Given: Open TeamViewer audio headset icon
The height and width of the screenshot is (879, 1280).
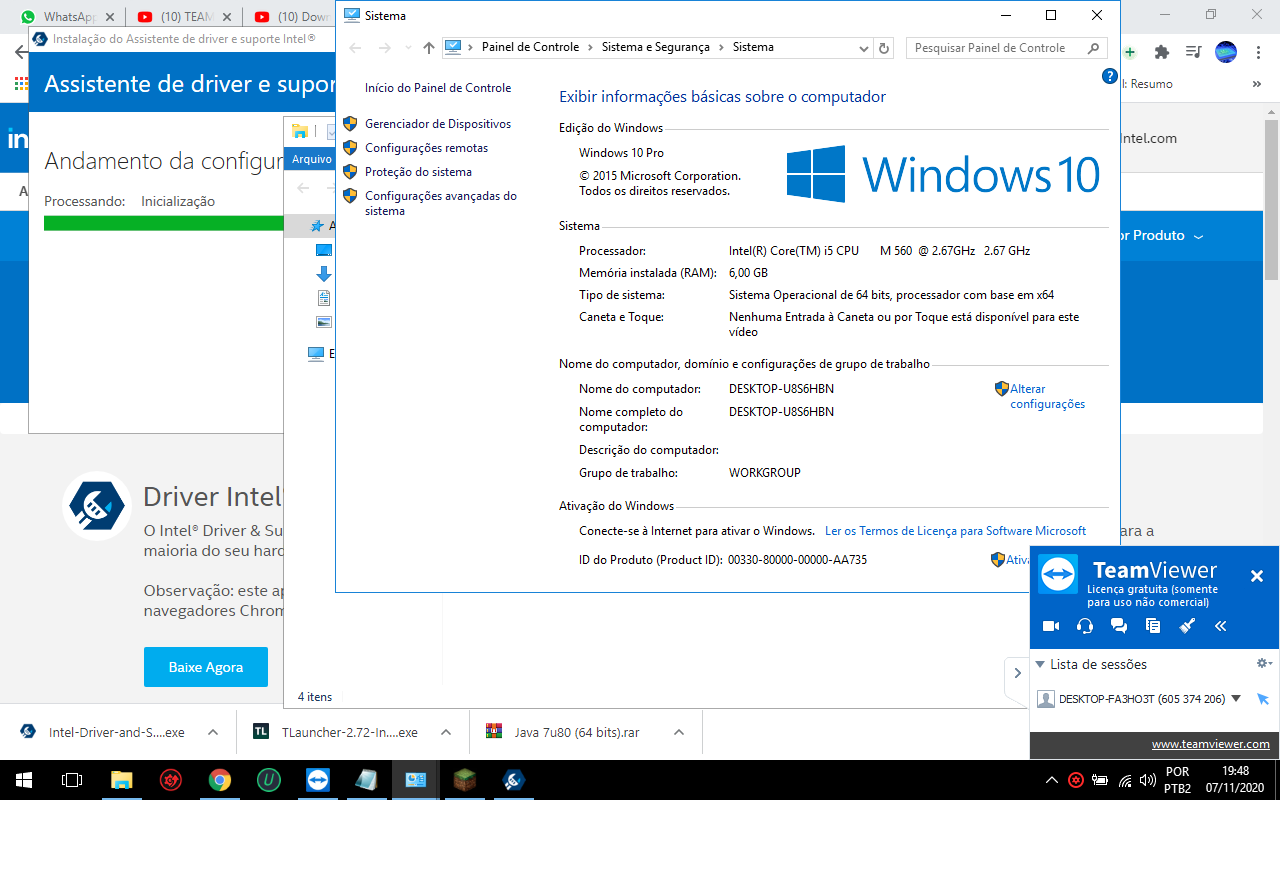Looking at the screenshot, I should [1085, 626].
